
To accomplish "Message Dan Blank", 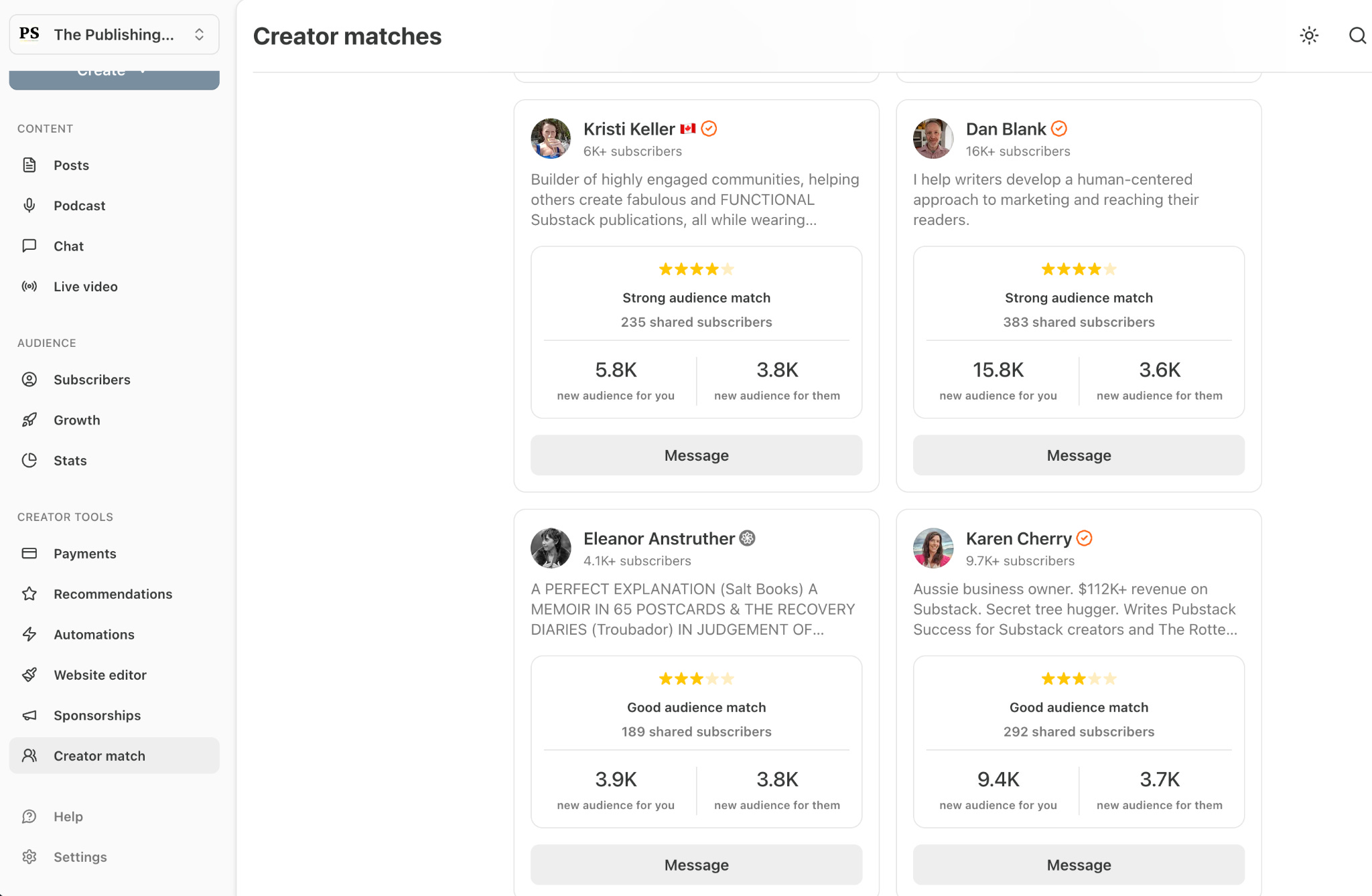I will 1079,455.
